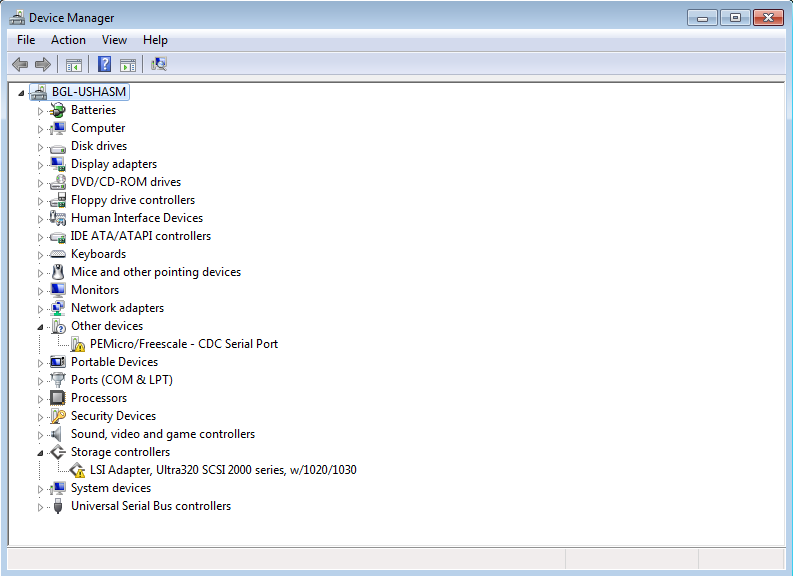Click the Scan for hardware changes icon

pyautogui.click(x=159, y=65)
